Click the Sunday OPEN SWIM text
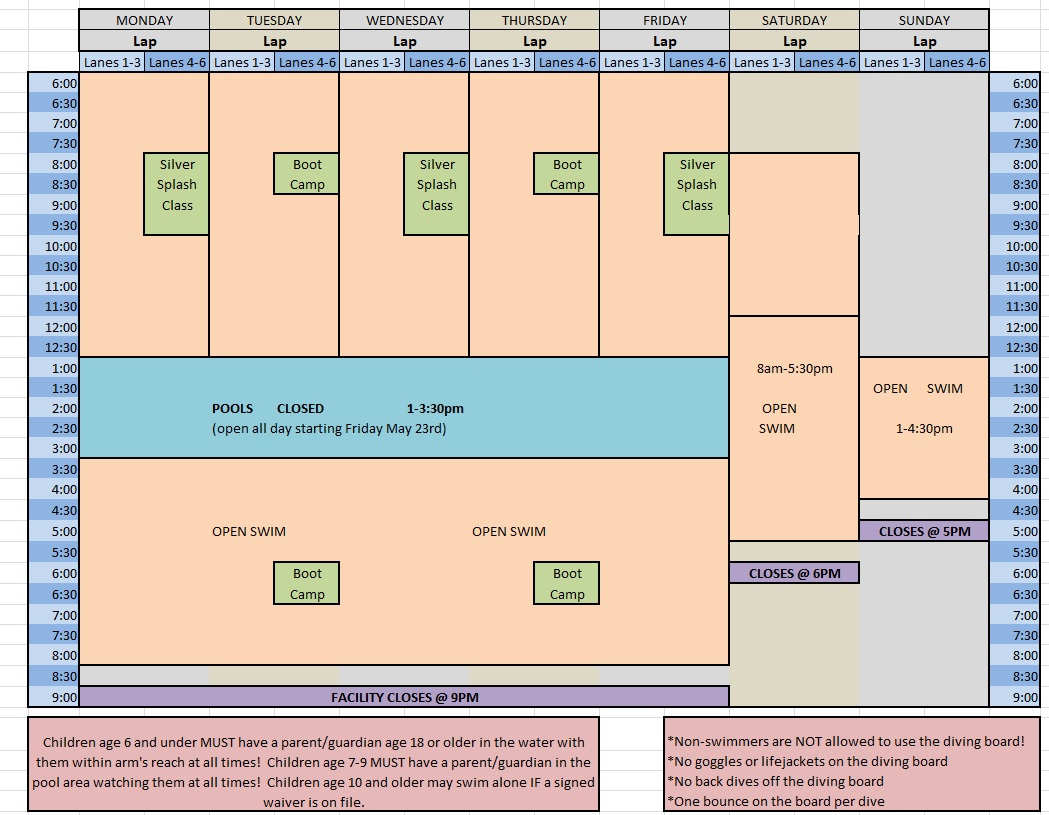Viewport: 1049px width, 815px height. click(x=918, y=388)
